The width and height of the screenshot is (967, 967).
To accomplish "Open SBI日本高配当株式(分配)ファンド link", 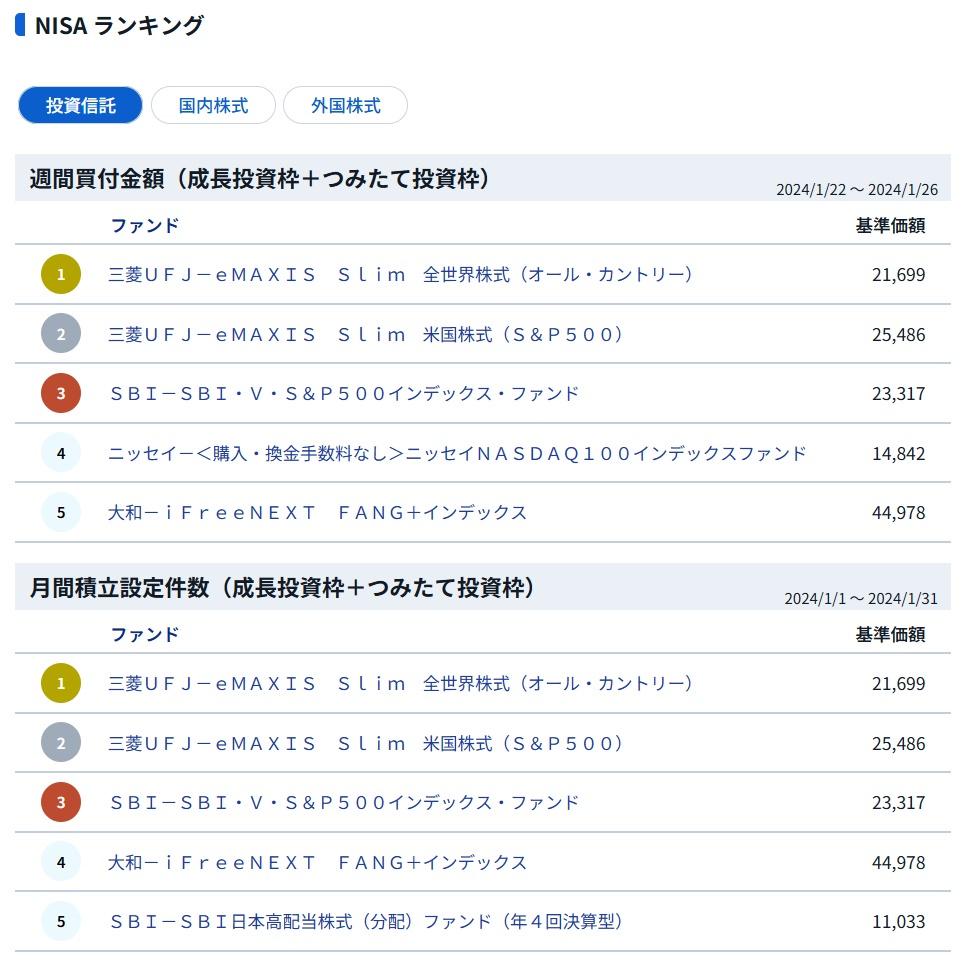I will tap(366, 921).
